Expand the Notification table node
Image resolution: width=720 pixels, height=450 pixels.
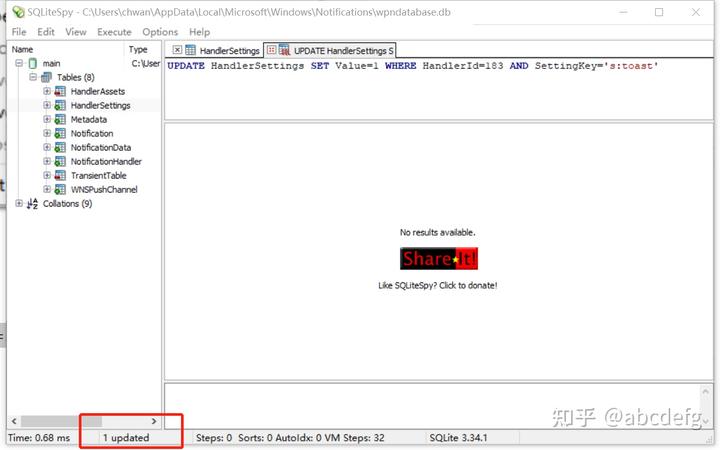[47, 133]
